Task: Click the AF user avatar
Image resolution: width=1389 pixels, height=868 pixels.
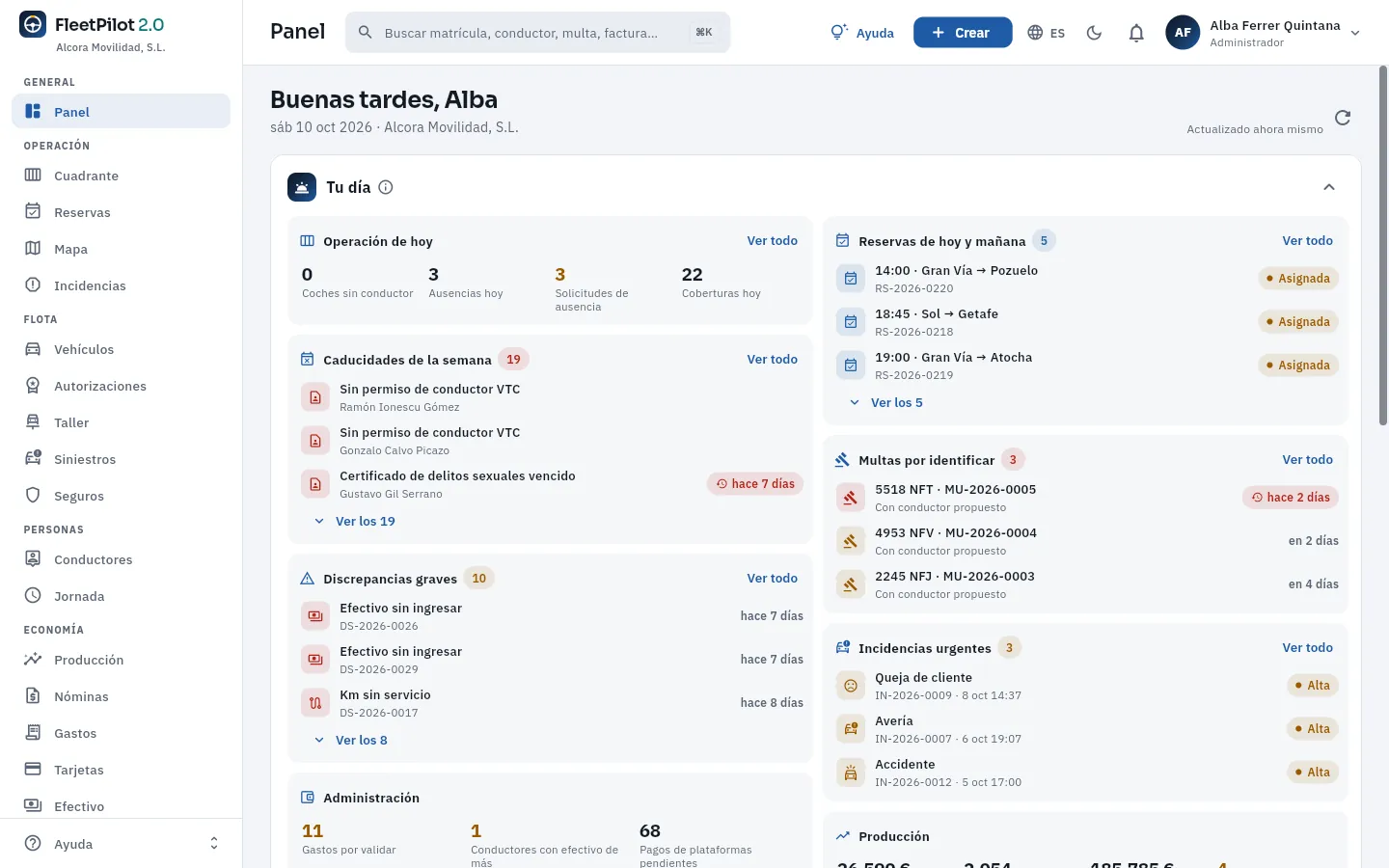Action: click(x=1183, y=33)
